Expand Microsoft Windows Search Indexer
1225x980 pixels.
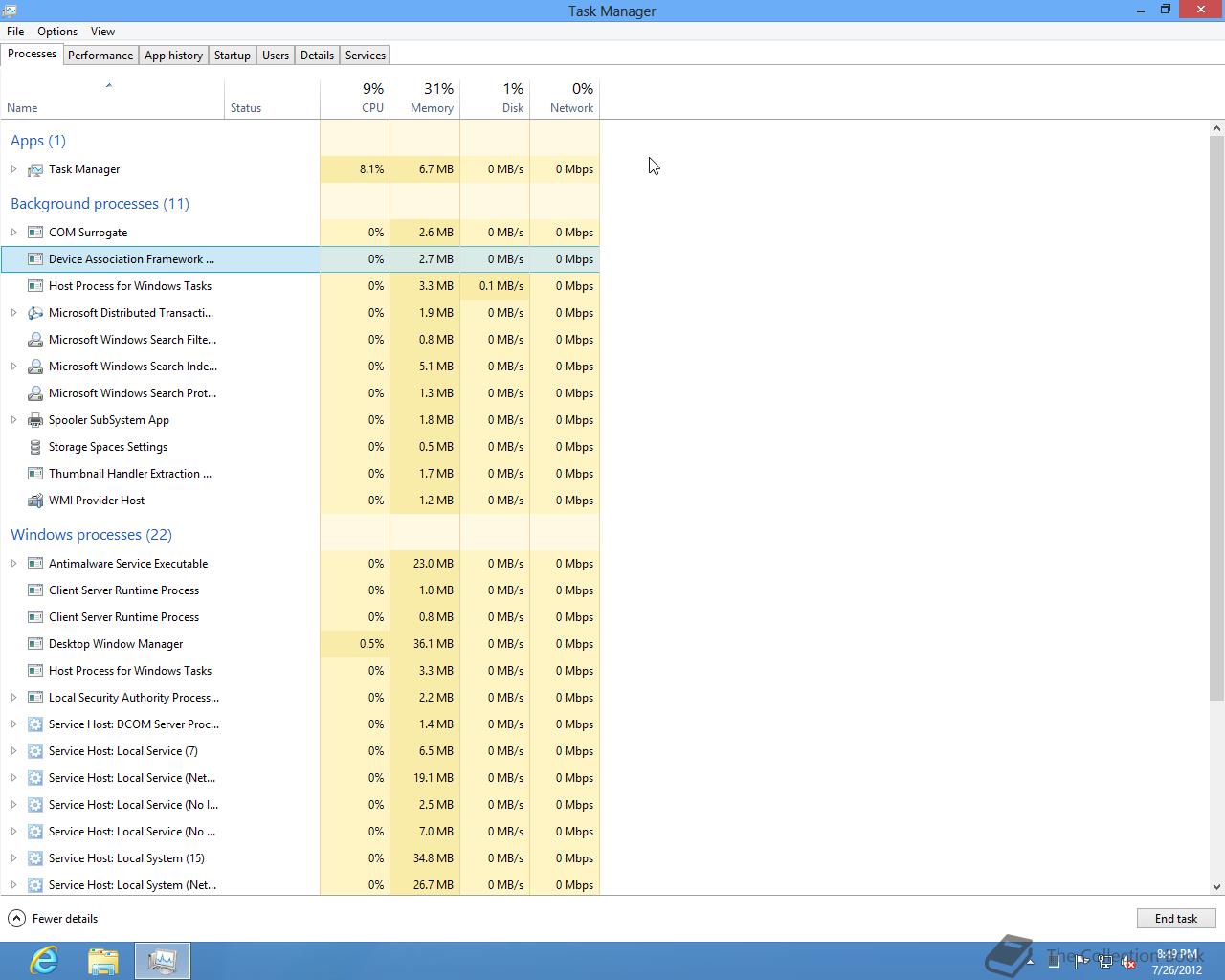pyautogui.click(x=13, y=367)
